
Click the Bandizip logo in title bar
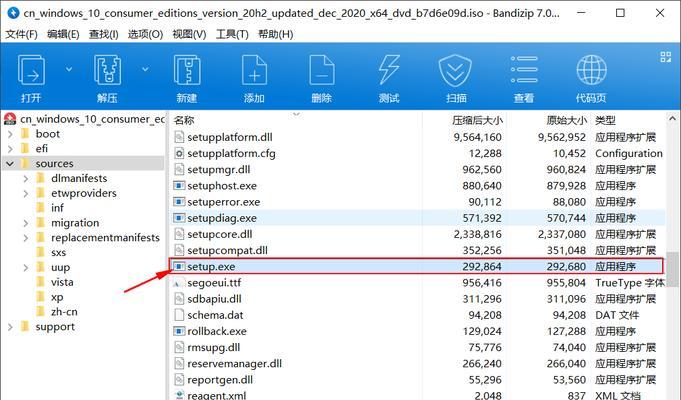[x=13, y=13]
